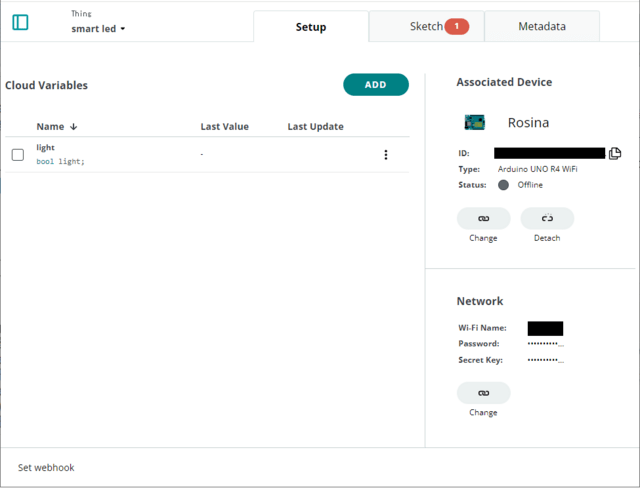
Task: Click the Sketch notification badge
Action: [x=456, y=26]
